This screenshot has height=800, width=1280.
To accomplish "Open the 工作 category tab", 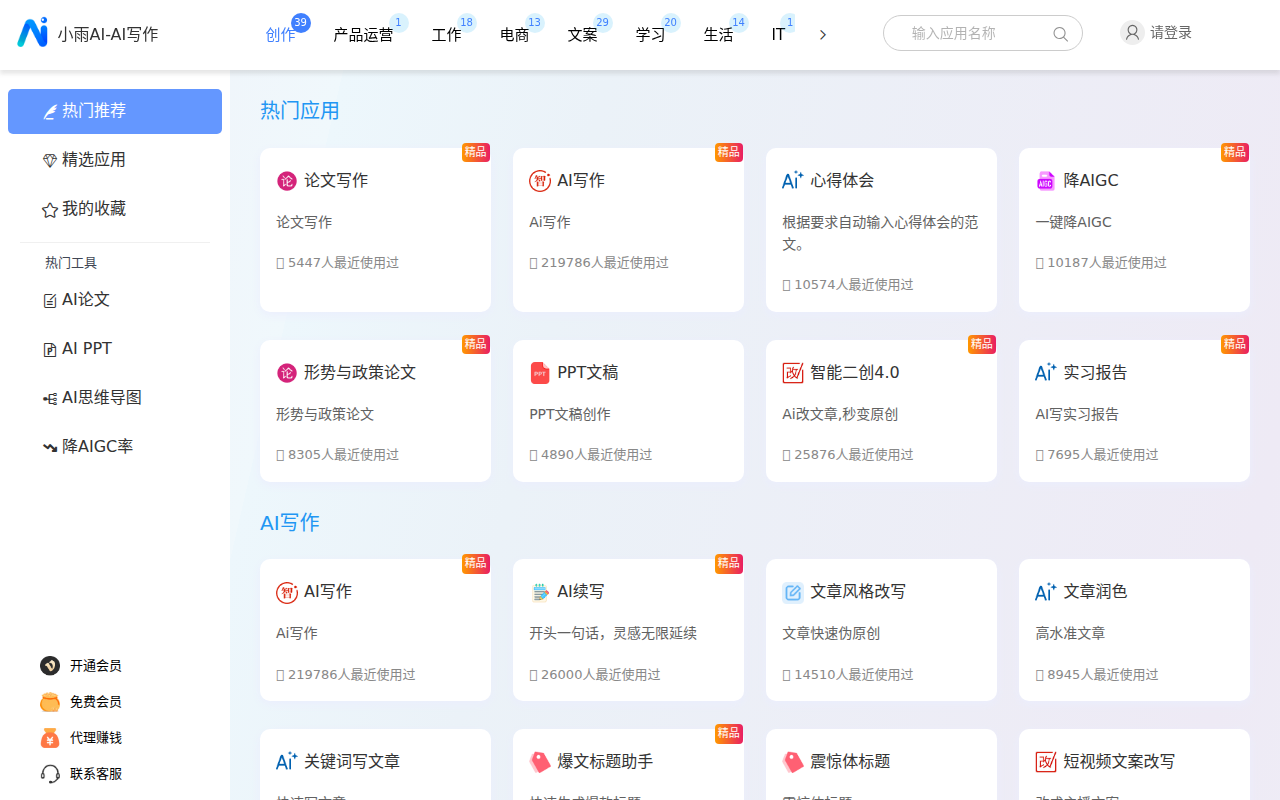I will (447, 35).
